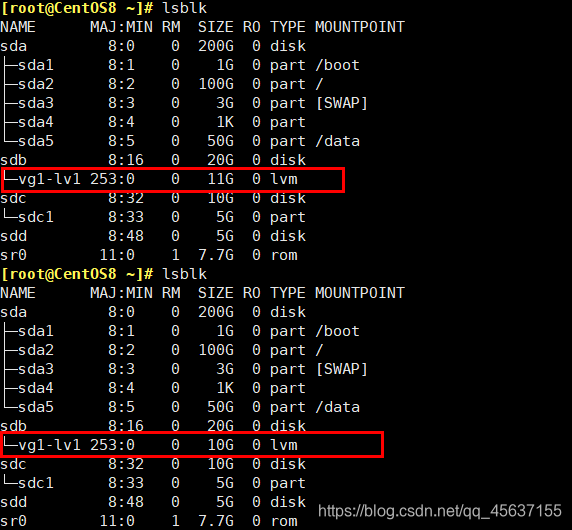Viewport: 572px width, 530px height.
Task: Select the first lsblk command at the prompt
Action: [x=185, y=8]
